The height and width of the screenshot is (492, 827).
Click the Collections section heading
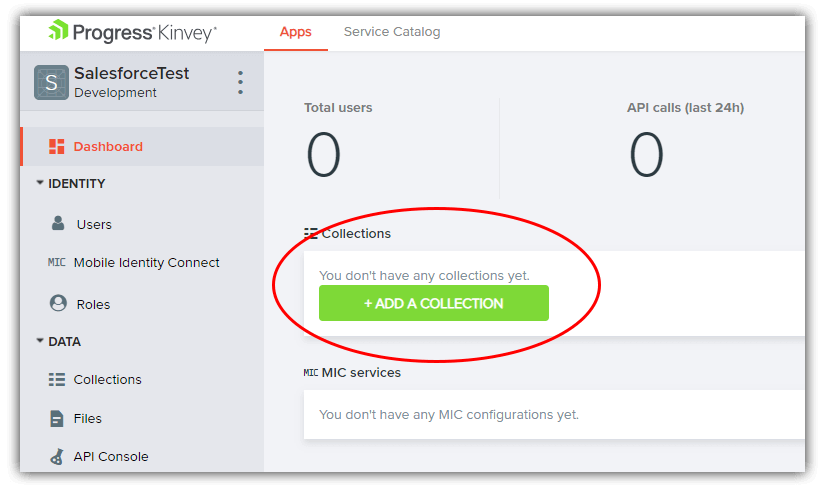(356, 234)
